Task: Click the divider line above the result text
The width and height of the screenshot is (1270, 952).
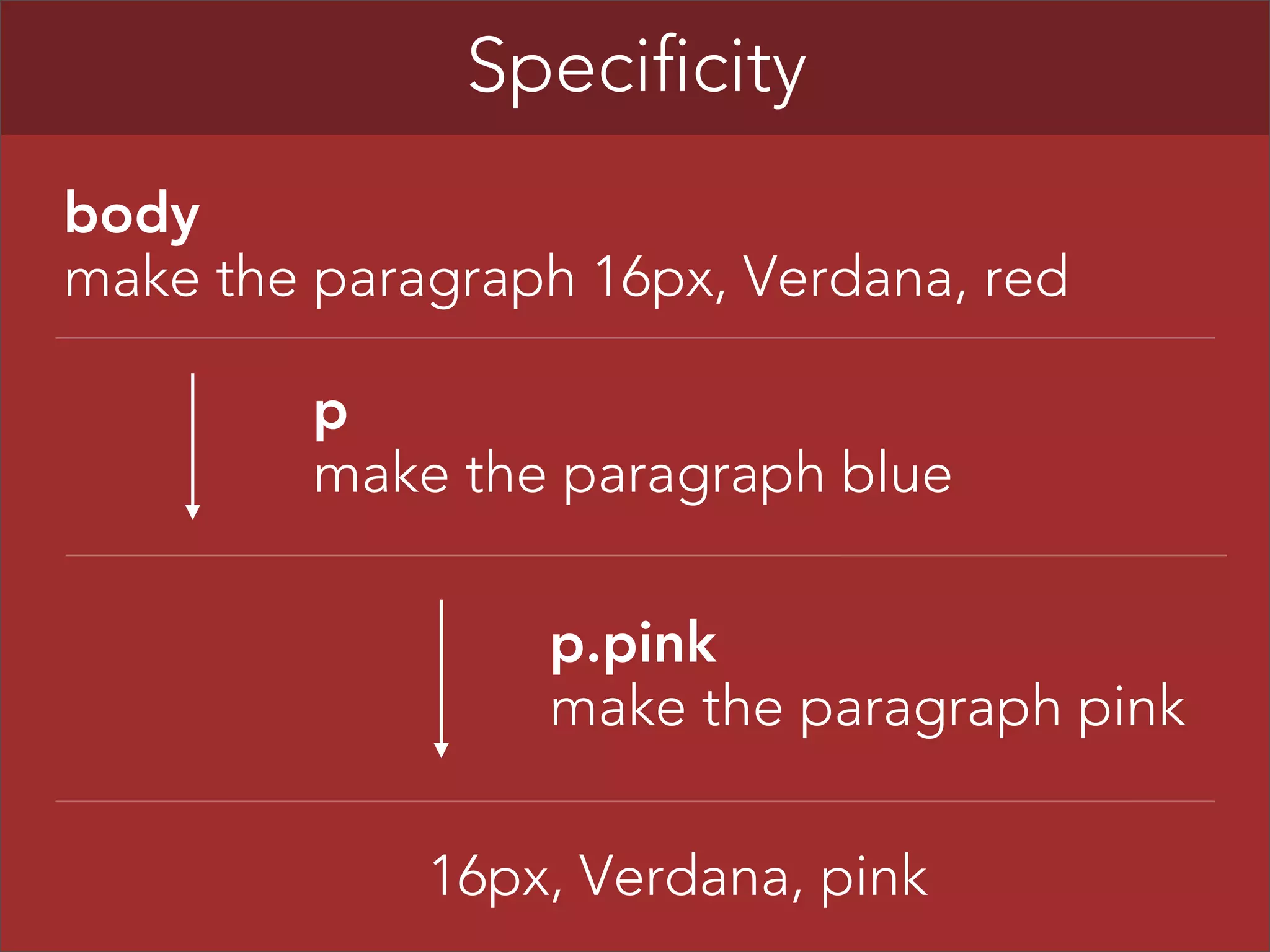Action: coord(635,801)
